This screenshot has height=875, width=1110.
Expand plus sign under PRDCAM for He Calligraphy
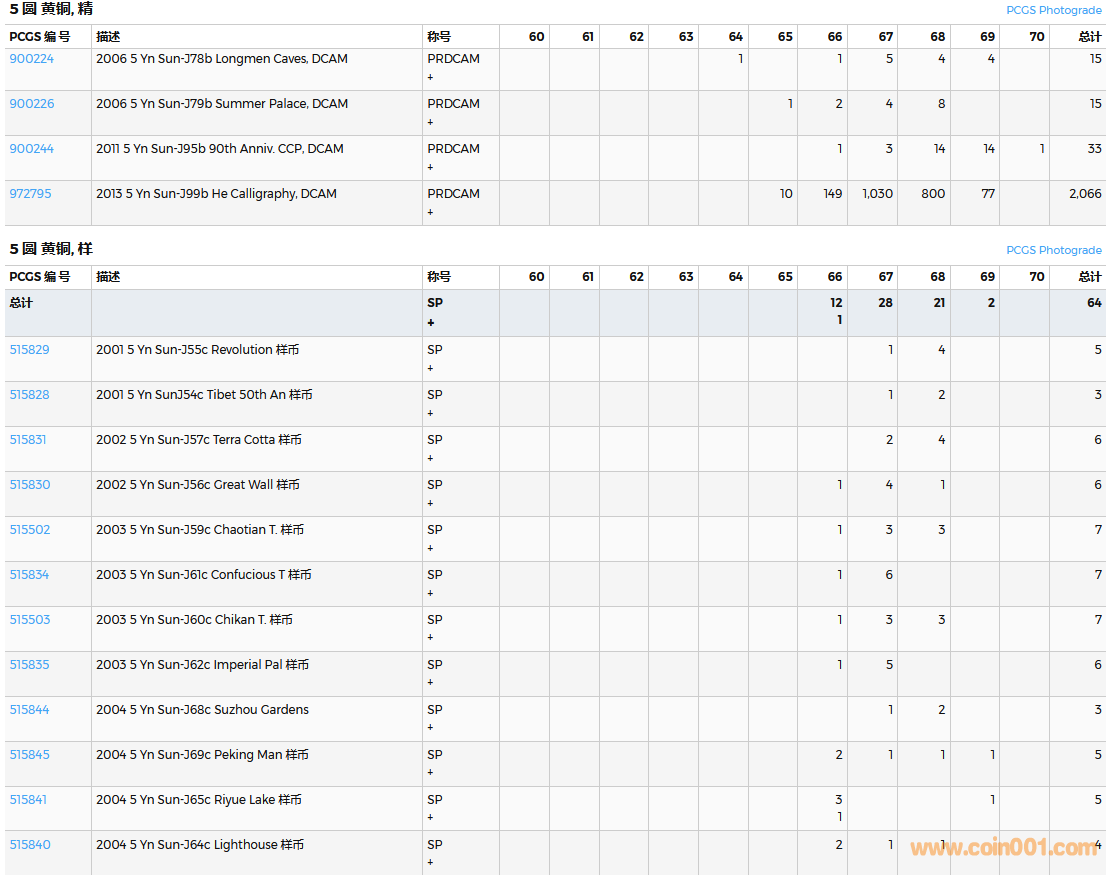(431, 212)
